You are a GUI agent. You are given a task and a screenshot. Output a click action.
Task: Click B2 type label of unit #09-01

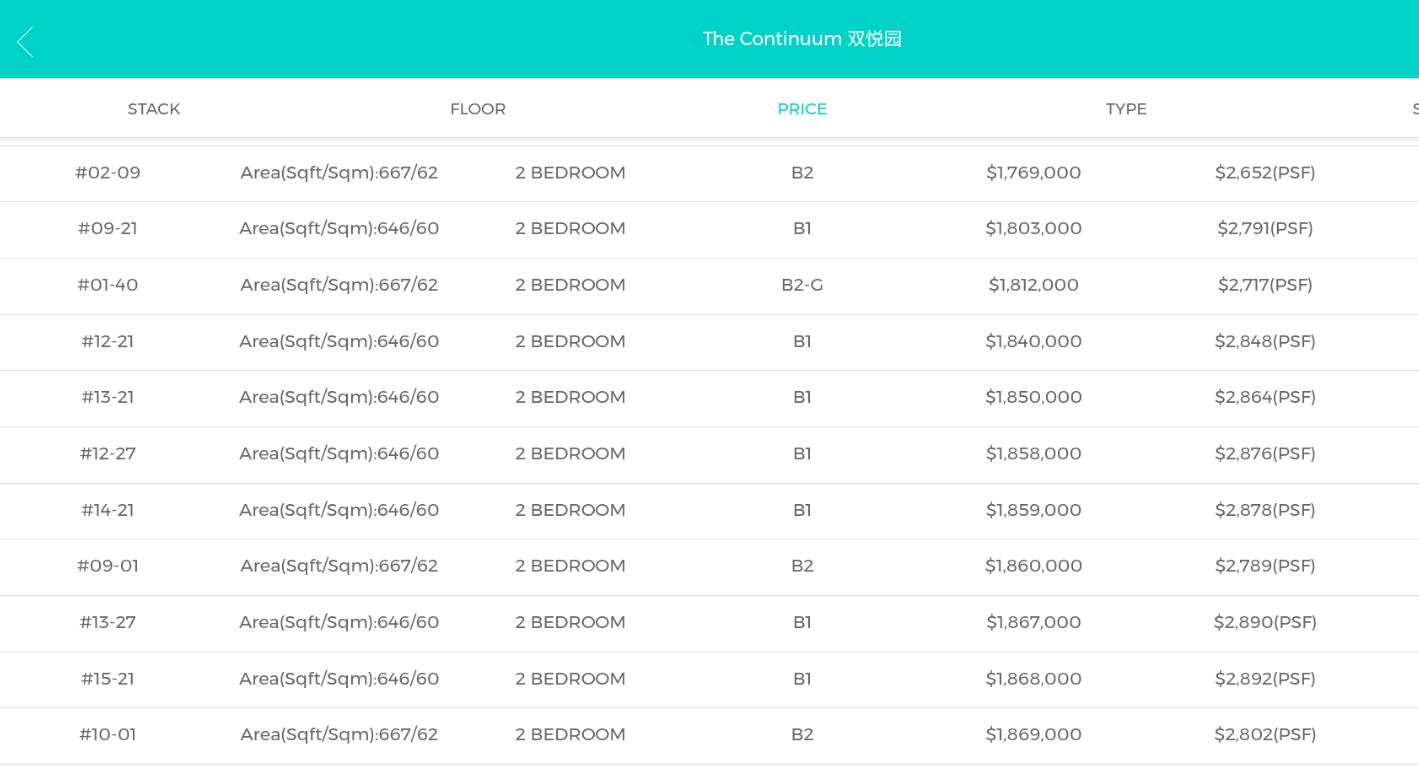pyautogui.click(x=802, y=566)
